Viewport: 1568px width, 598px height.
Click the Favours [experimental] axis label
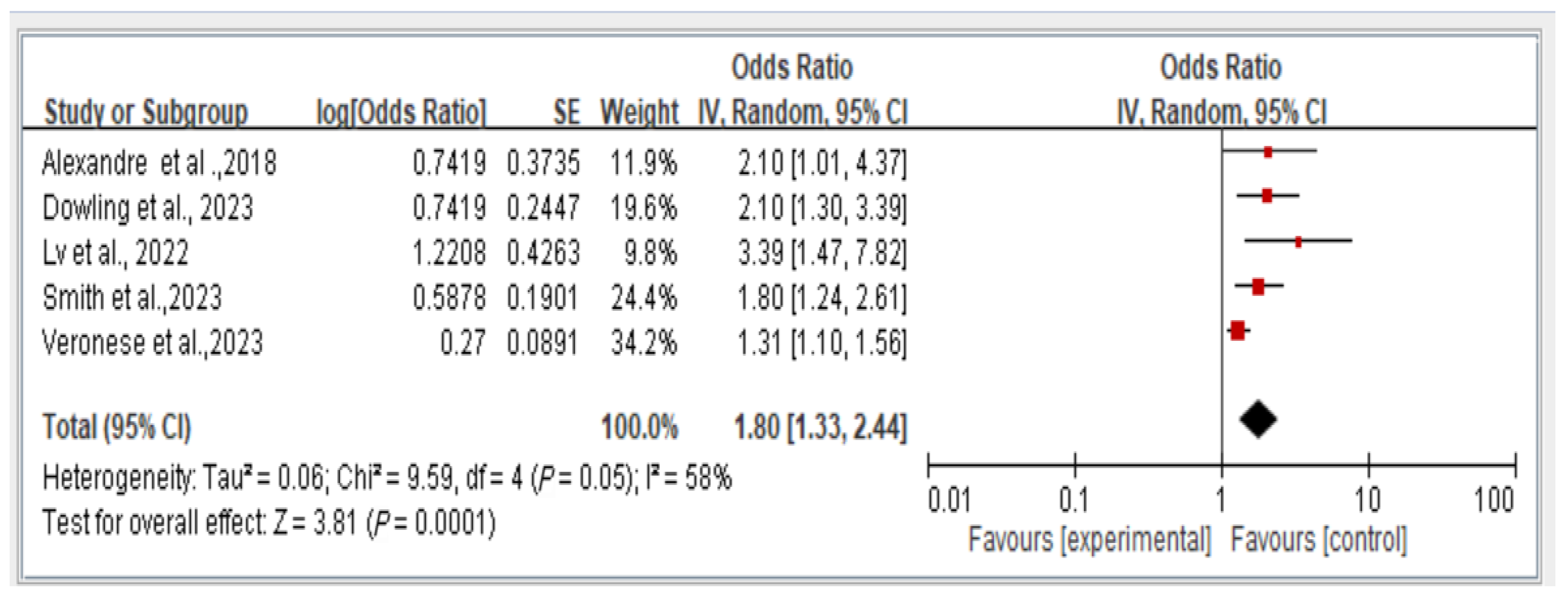coord(1090,540)
